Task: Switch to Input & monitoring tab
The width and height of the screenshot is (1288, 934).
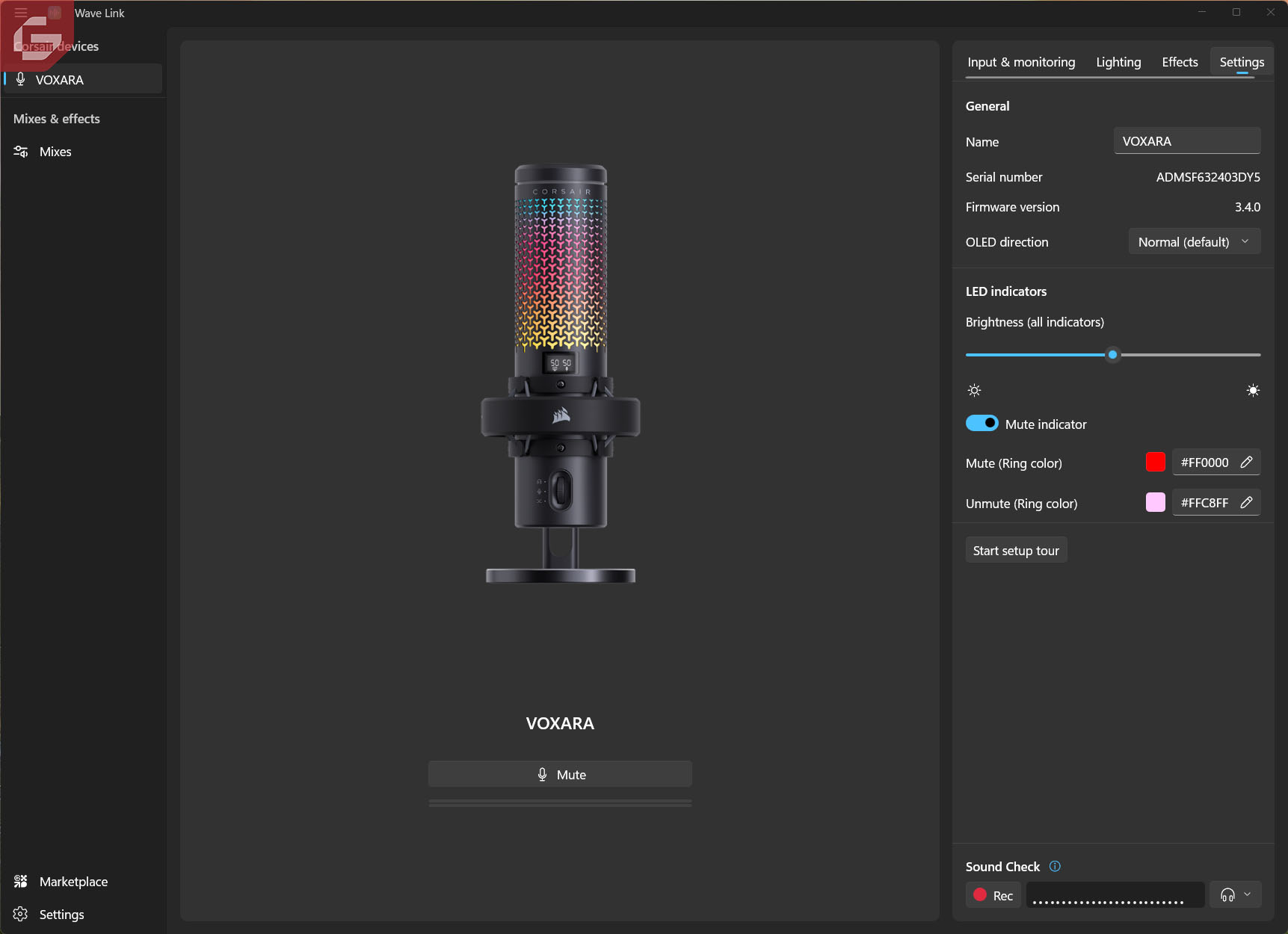Action: [x=1021, y=62]
